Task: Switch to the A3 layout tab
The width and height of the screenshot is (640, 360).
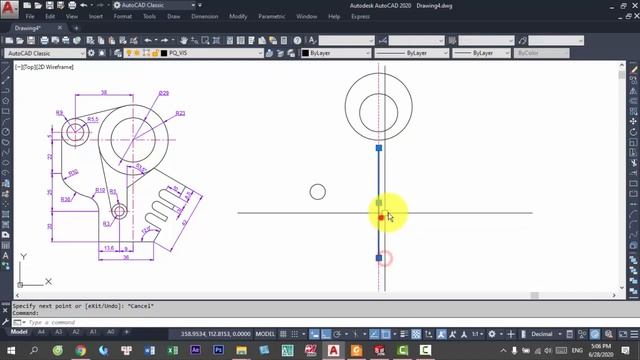Action: [x=58, y=332]
